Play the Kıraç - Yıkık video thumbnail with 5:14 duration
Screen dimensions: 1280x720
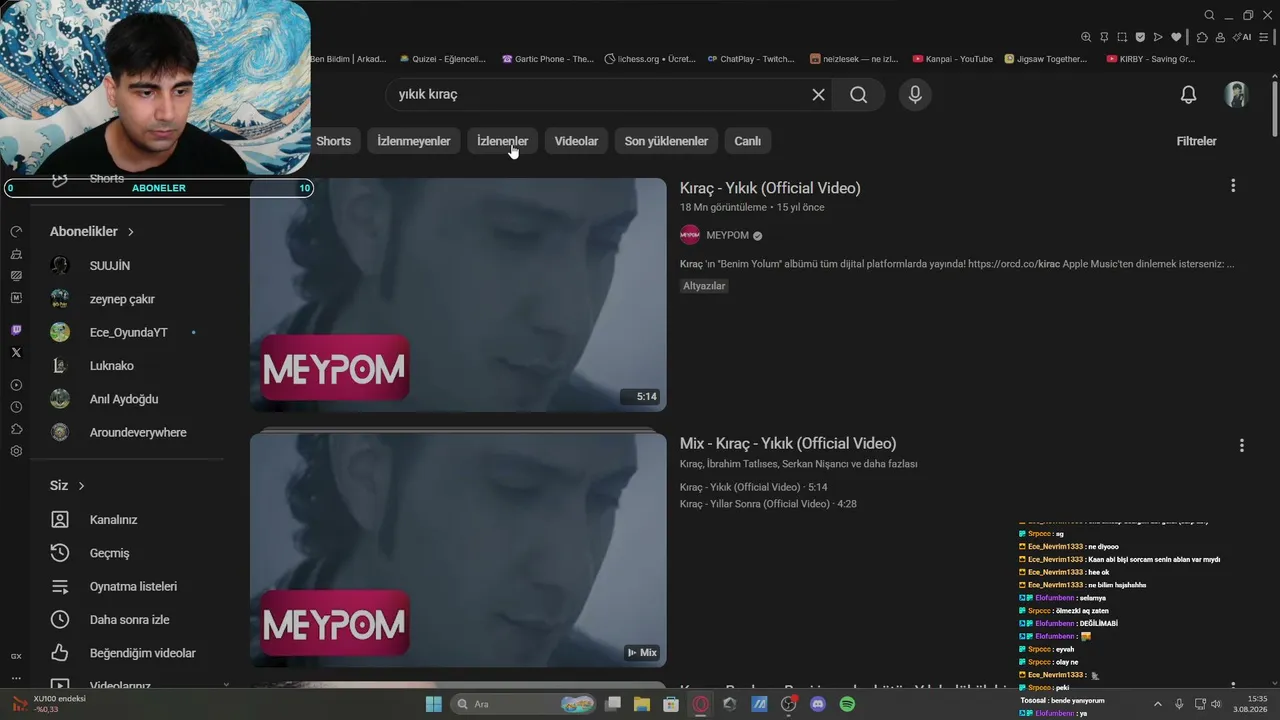tap(458, 295)
